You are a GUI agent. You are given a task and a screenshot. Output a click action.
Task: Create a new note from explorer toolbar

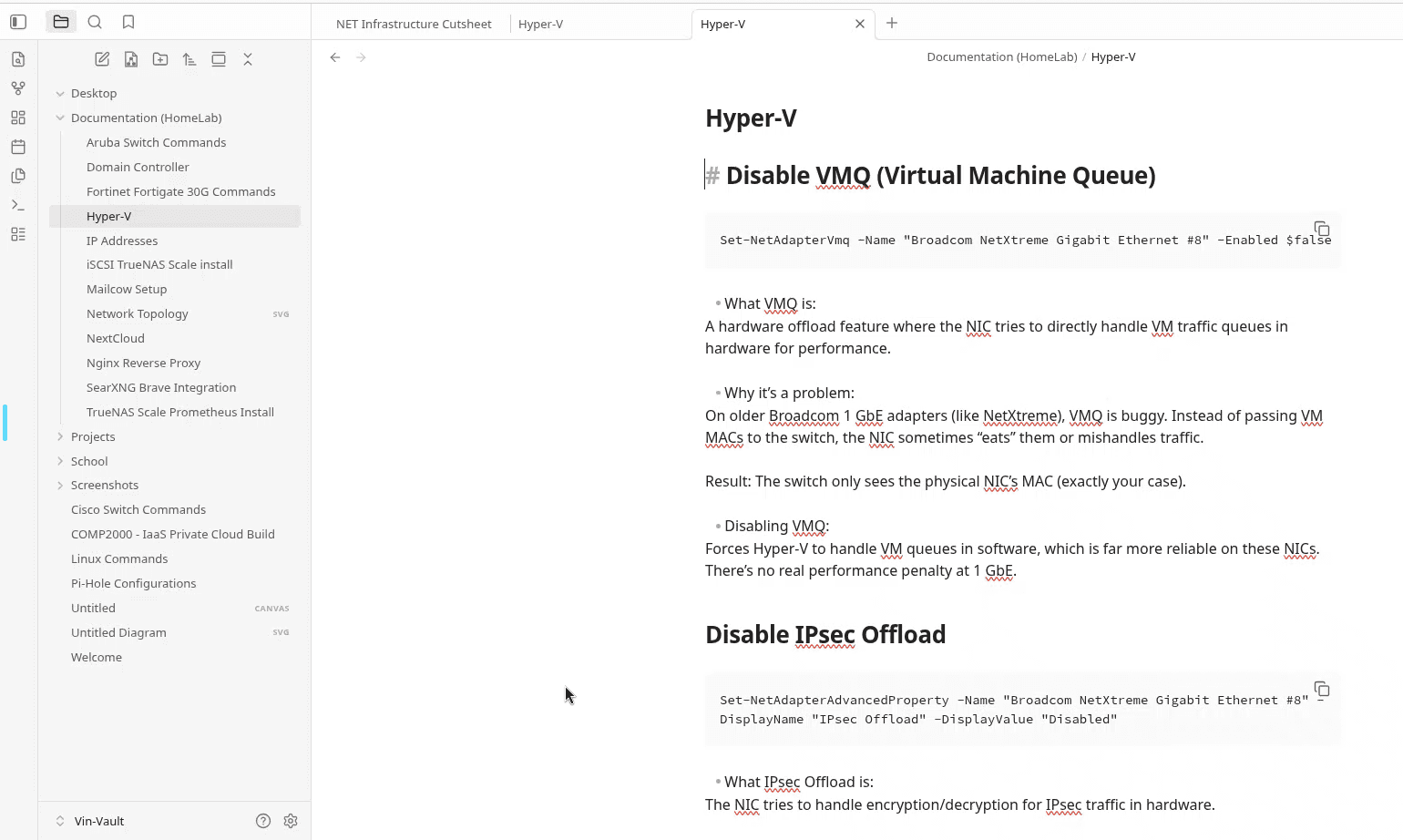102,59
